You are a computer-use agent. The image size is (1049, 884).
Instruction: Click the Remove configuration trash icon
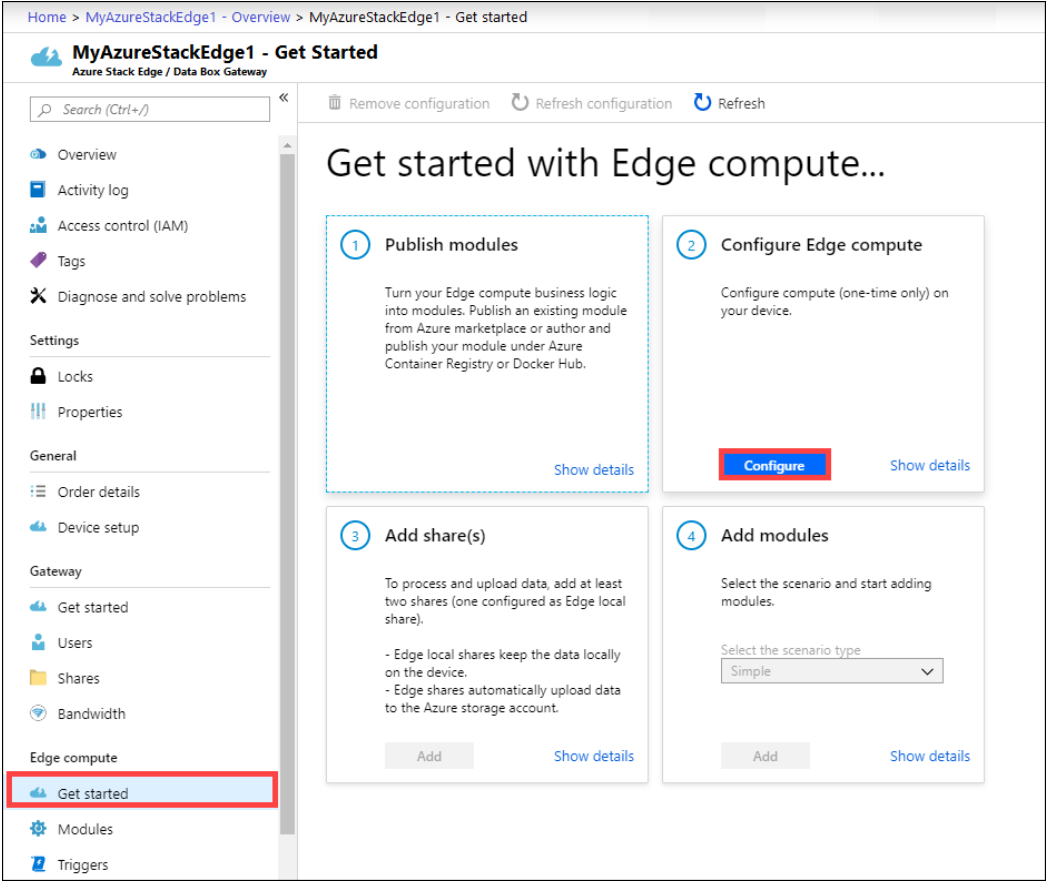pos(335,103)
